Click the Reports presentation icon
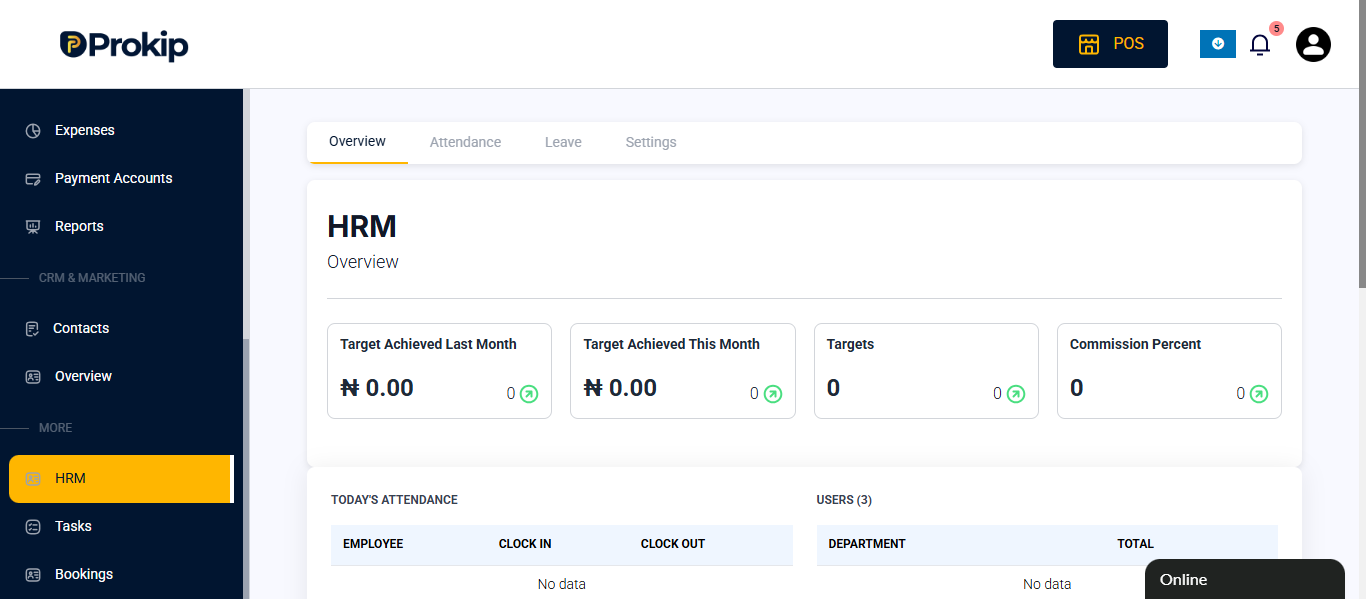 point(33,227)
